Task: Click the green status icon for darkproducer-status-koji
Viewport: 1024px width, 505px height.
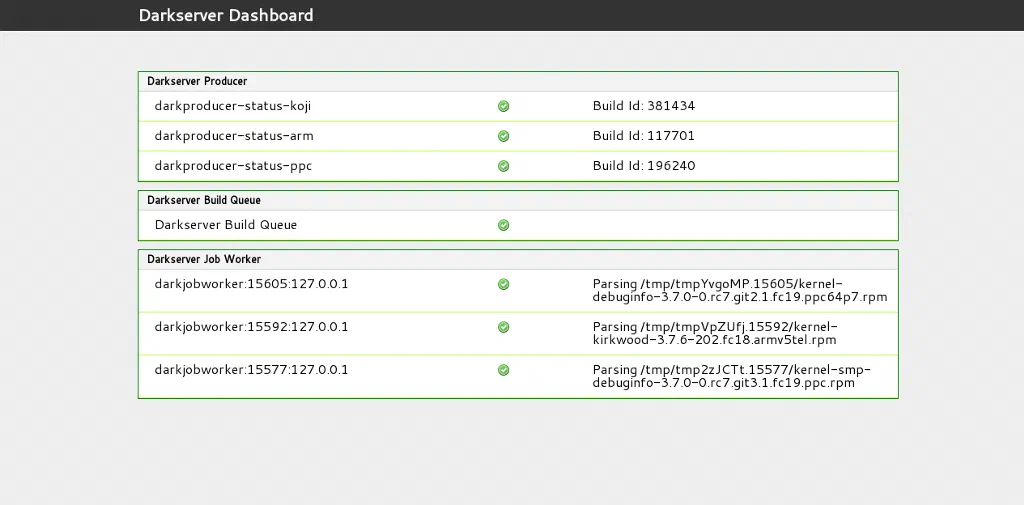Action: tap(504, 106)
